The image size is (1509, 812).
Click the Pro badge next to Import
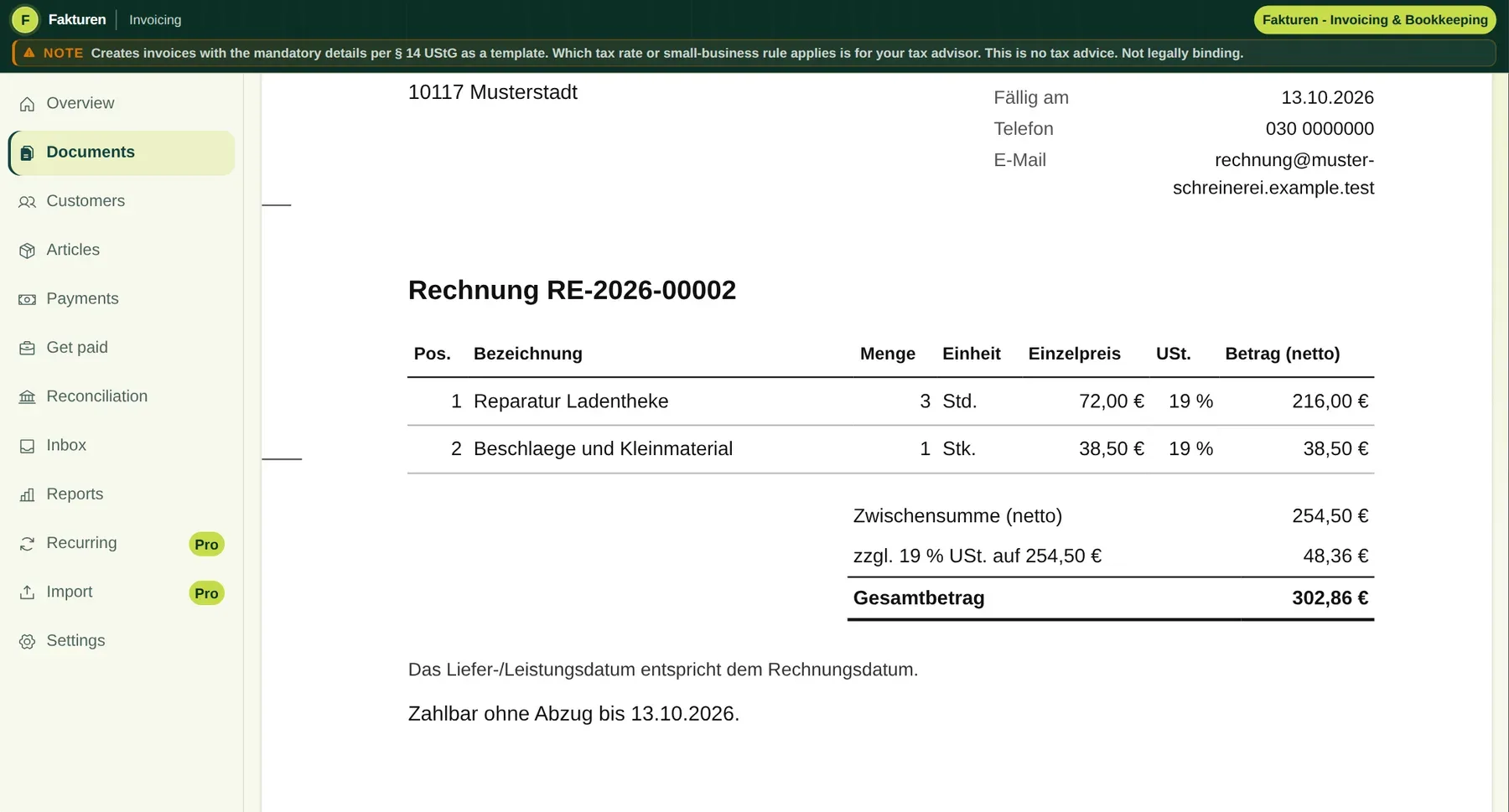(x=206, y=593)
